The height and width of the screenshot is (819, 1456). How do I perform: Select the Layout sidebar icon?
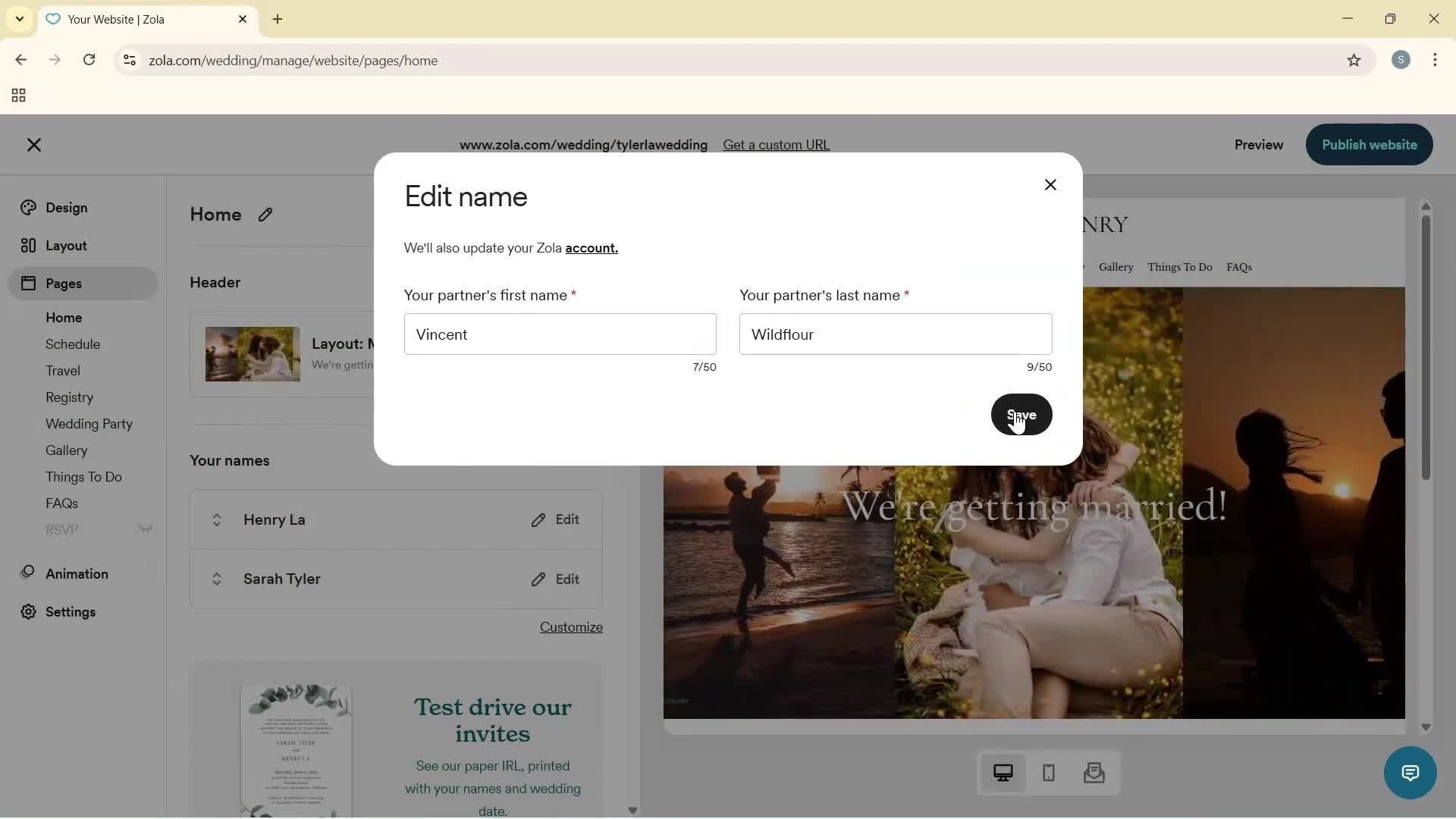(27, 245)
